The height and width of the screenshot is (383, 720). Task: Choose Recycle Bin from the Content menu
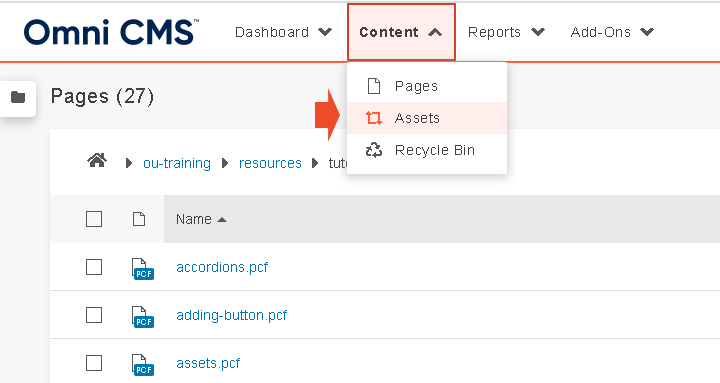[x=427, y=150]
